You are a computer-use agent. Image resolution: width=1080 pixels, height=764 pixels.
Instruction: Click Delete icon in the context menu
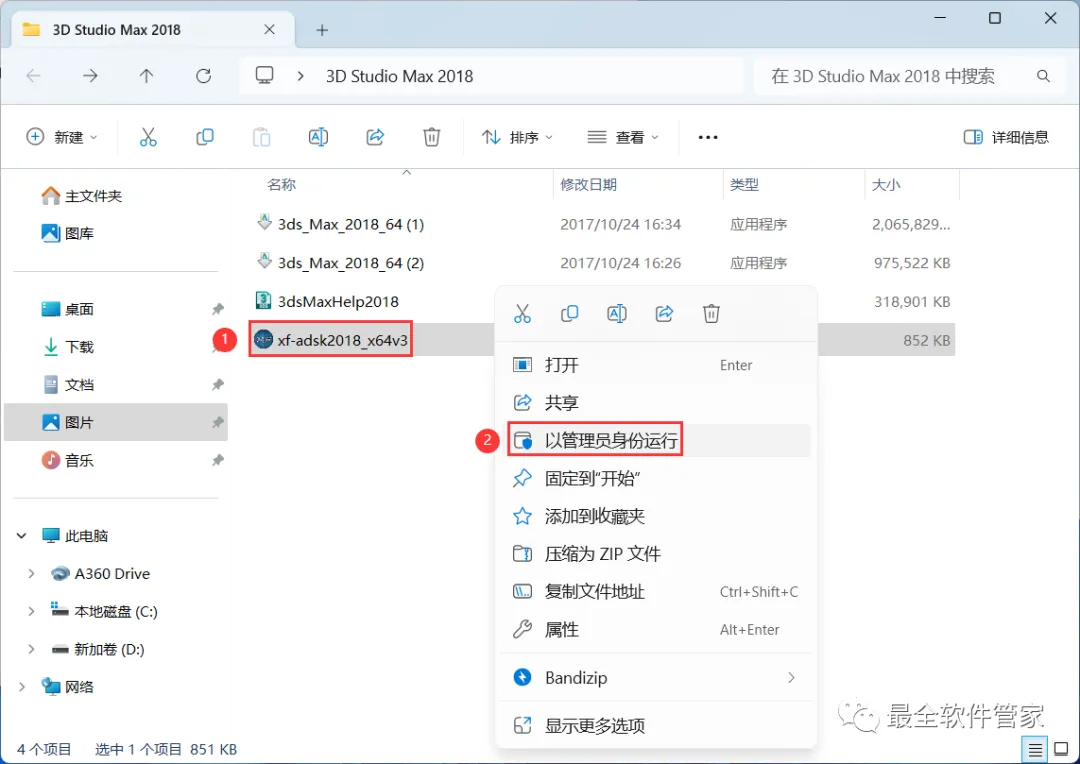pyautogui.click(x=711, y=314)
